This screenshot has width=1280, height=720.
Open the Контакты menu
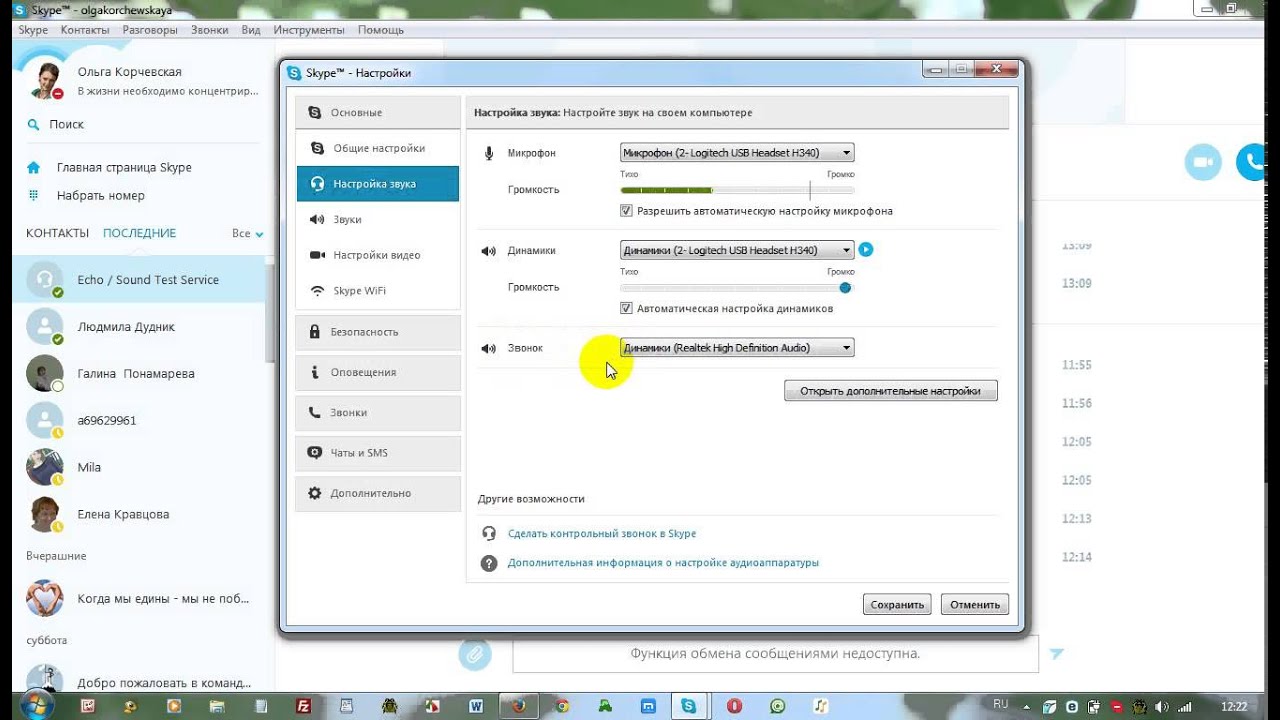click(x=85, y=30)
